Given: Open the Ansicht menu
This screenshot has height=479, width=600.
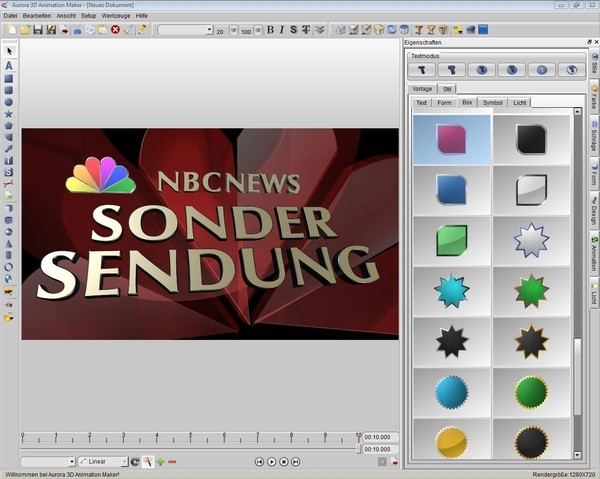Looking at the screenshot, I should [x=66, y=16].
